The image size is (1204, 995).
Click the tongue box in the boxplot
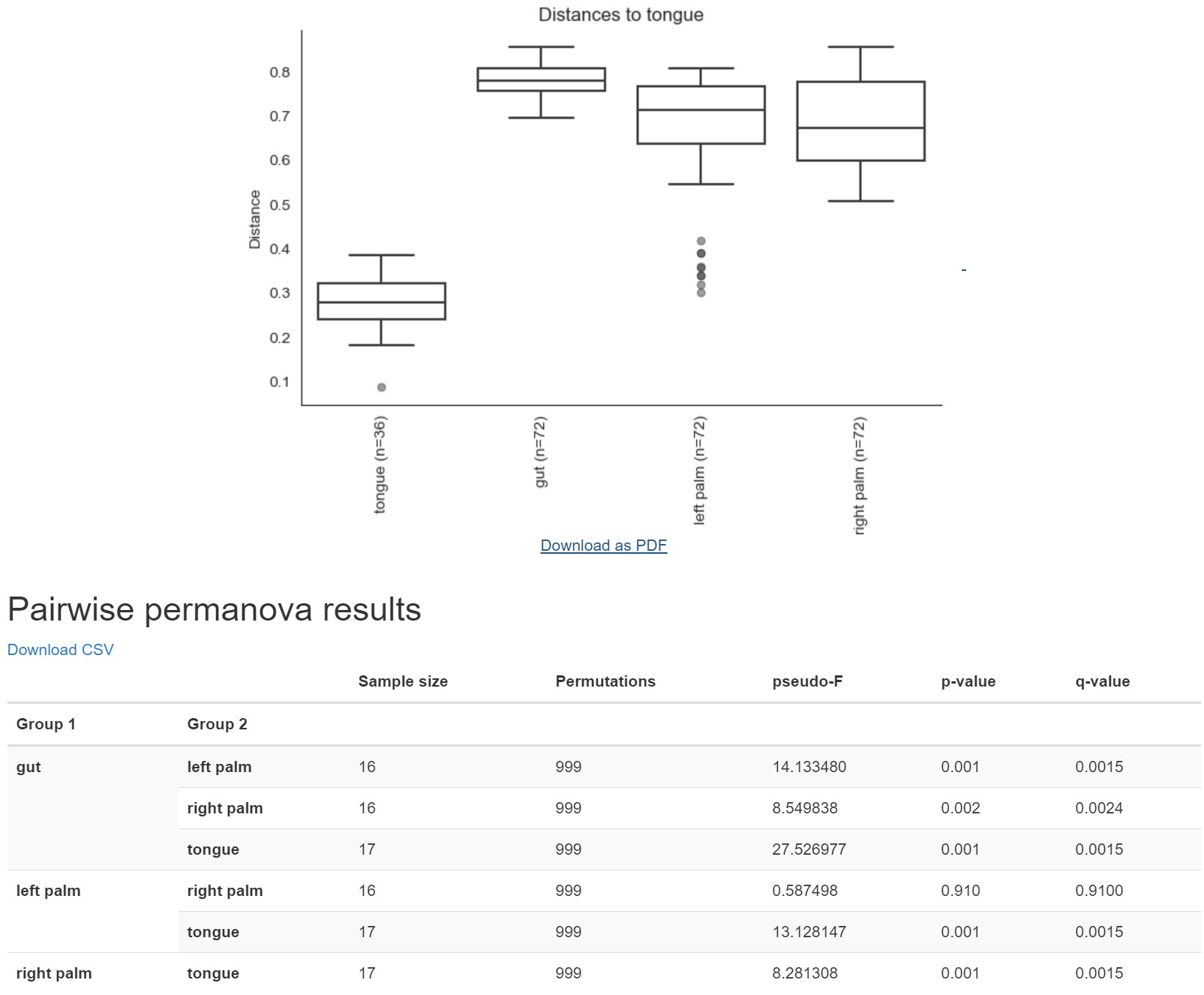(381, 301)
